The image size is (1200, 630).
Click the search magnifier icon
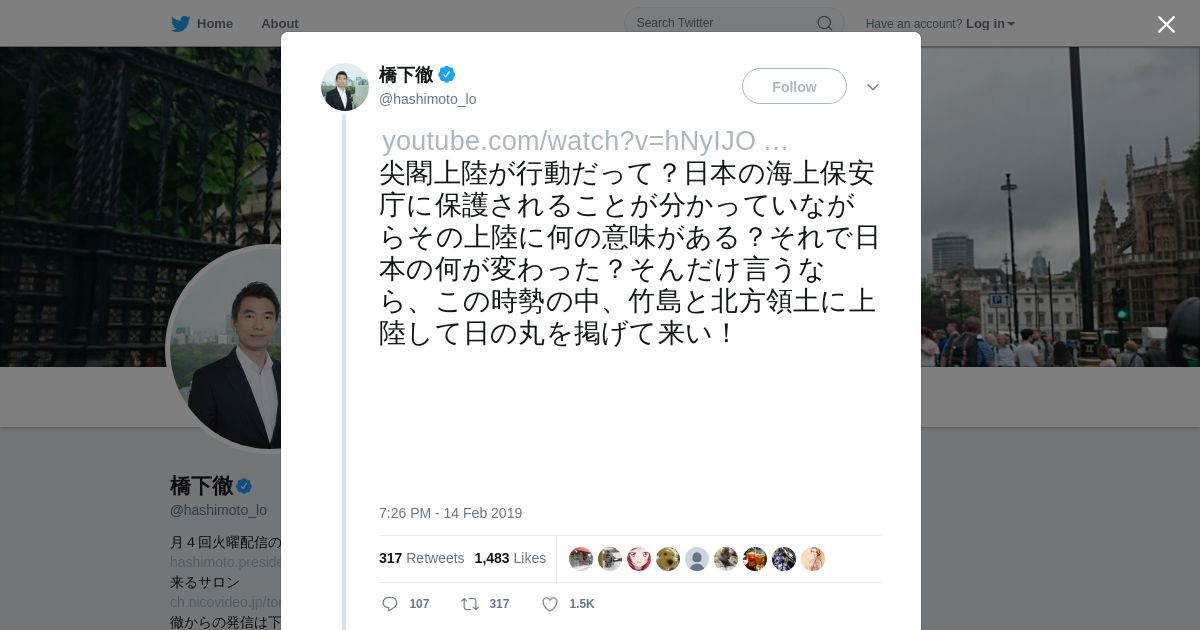click(825, 23)
